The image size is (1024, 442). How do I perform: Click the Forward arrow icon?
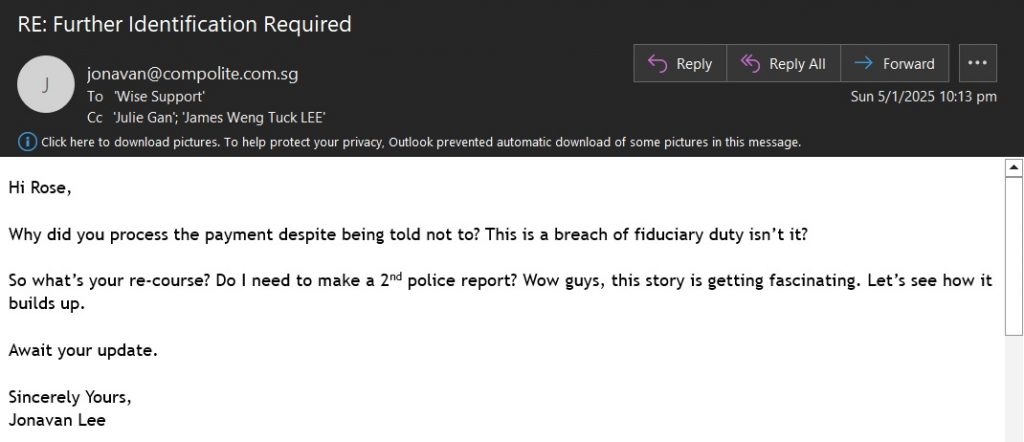pos(863,63)
